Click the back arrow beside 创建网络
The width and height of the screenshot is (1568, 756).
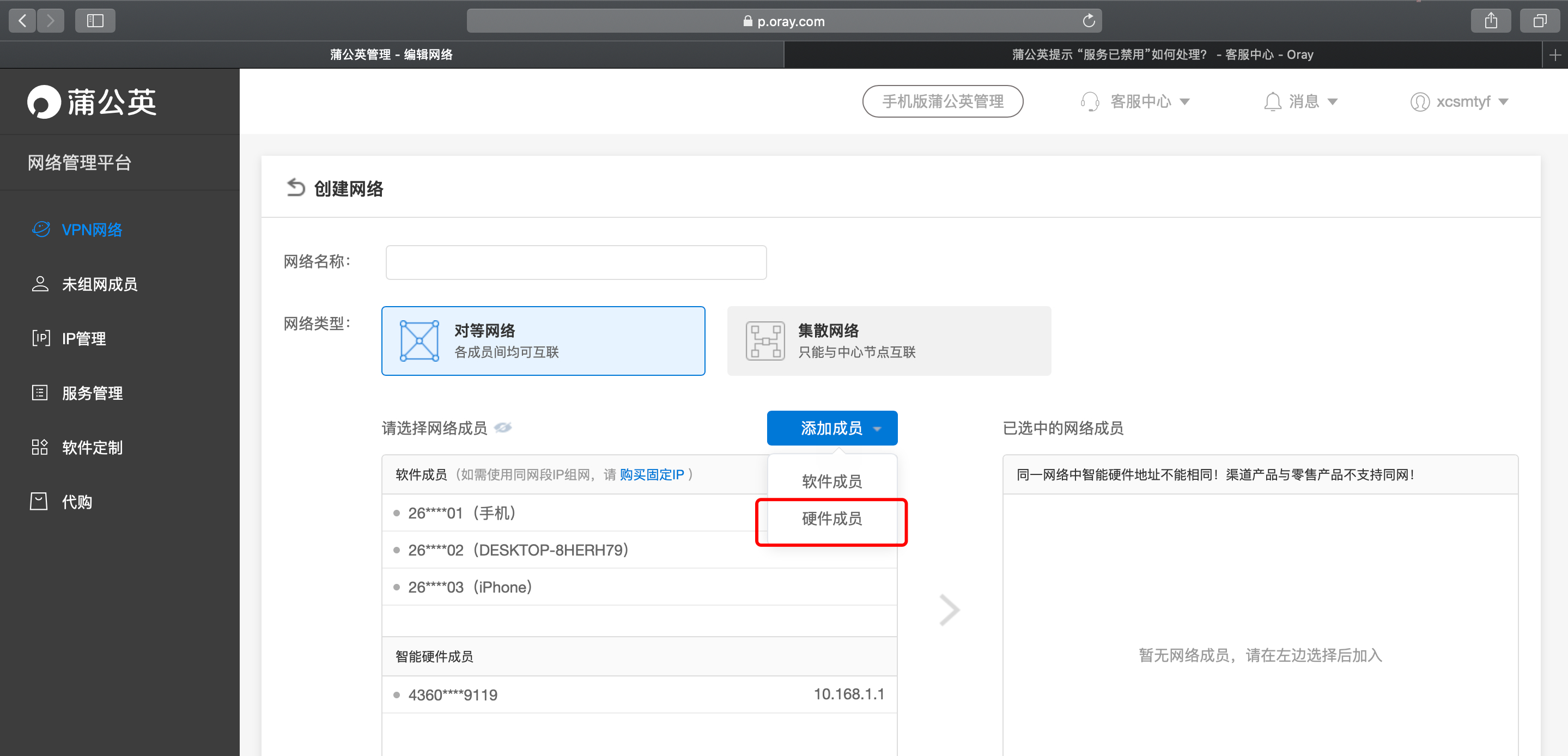(295, 187)
